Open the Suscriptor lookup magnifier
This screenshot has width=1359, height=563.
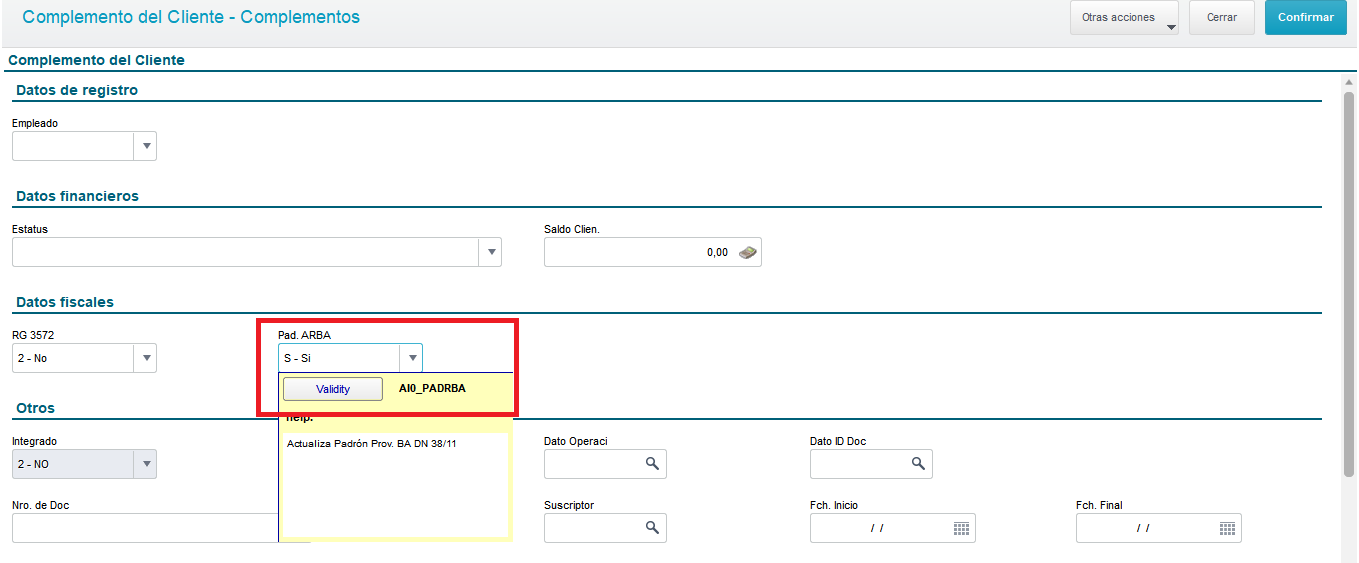coord(652,527)
